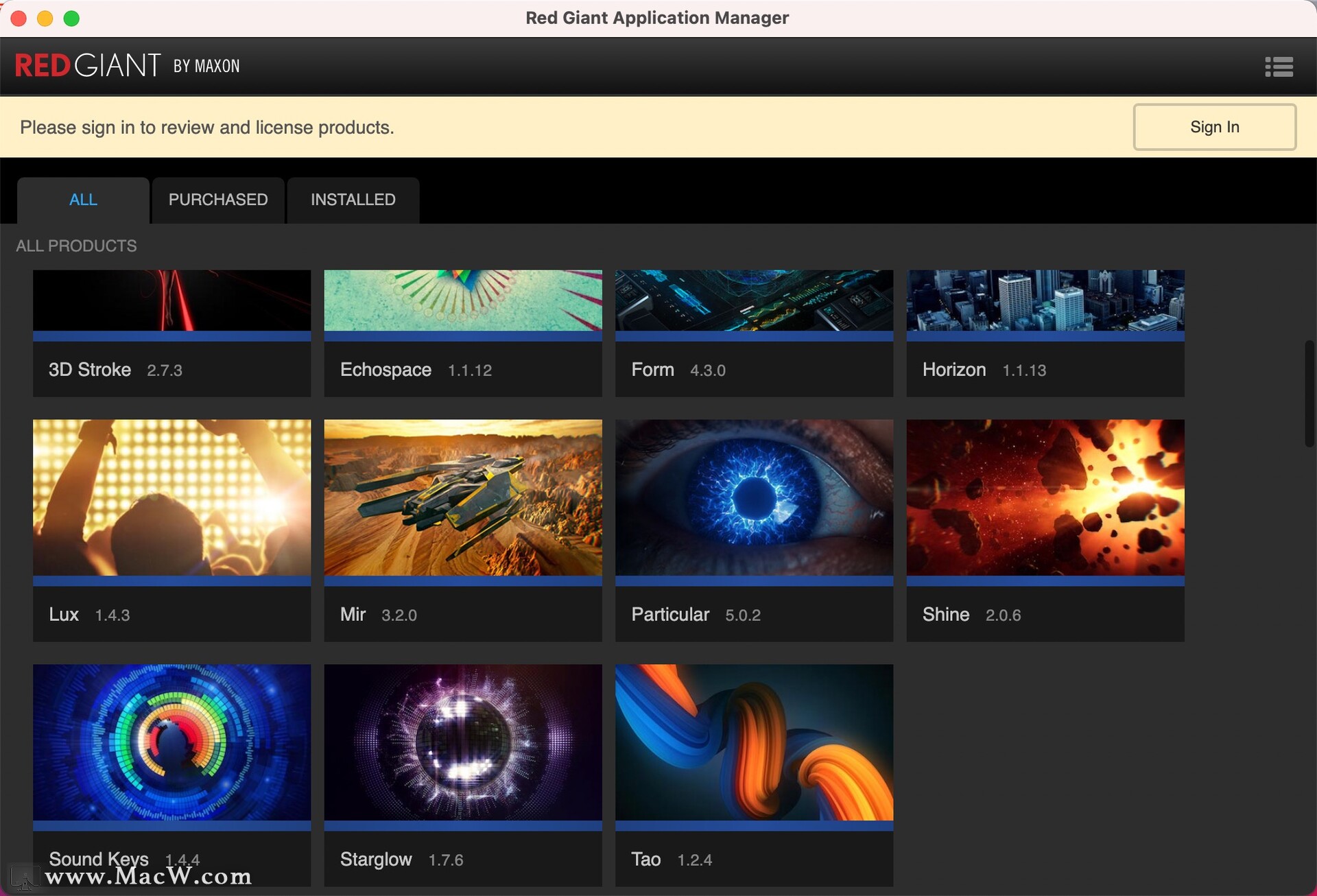Screen dimensions: 1317x896
Task: Click the vertical scrollbar handle
Action: pyautogui.click(x=1309, y=394)
